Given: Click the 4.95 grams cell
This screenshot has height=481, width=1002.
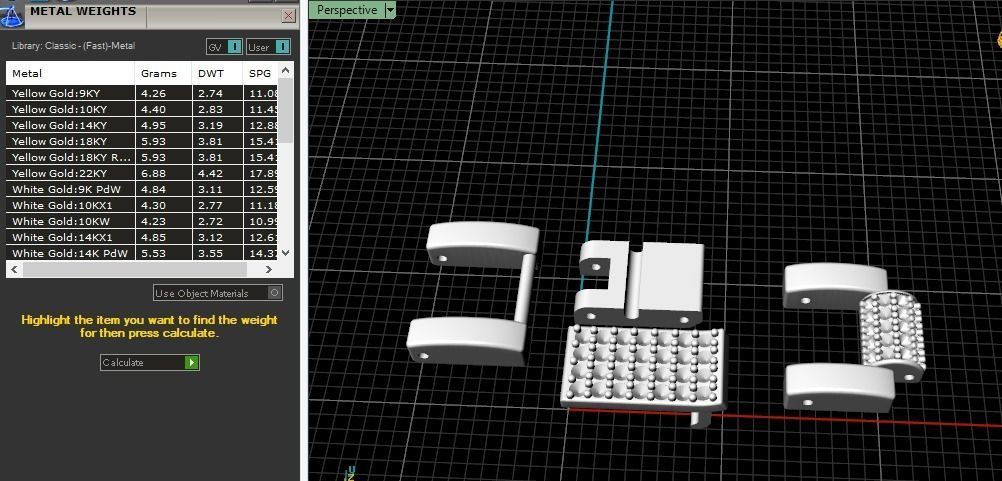Looking at the screenshot, I should click(x=163, y=125).
